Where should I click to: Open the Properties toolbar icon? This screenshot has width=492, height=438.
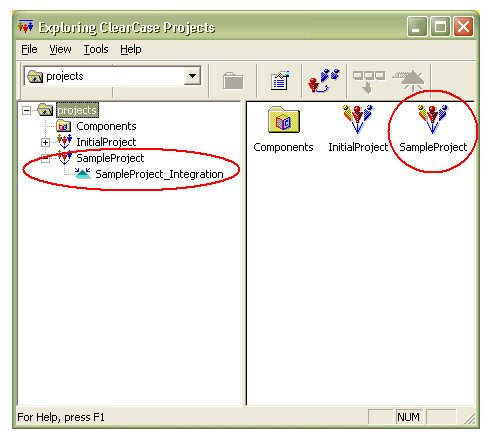coord(280,81)
